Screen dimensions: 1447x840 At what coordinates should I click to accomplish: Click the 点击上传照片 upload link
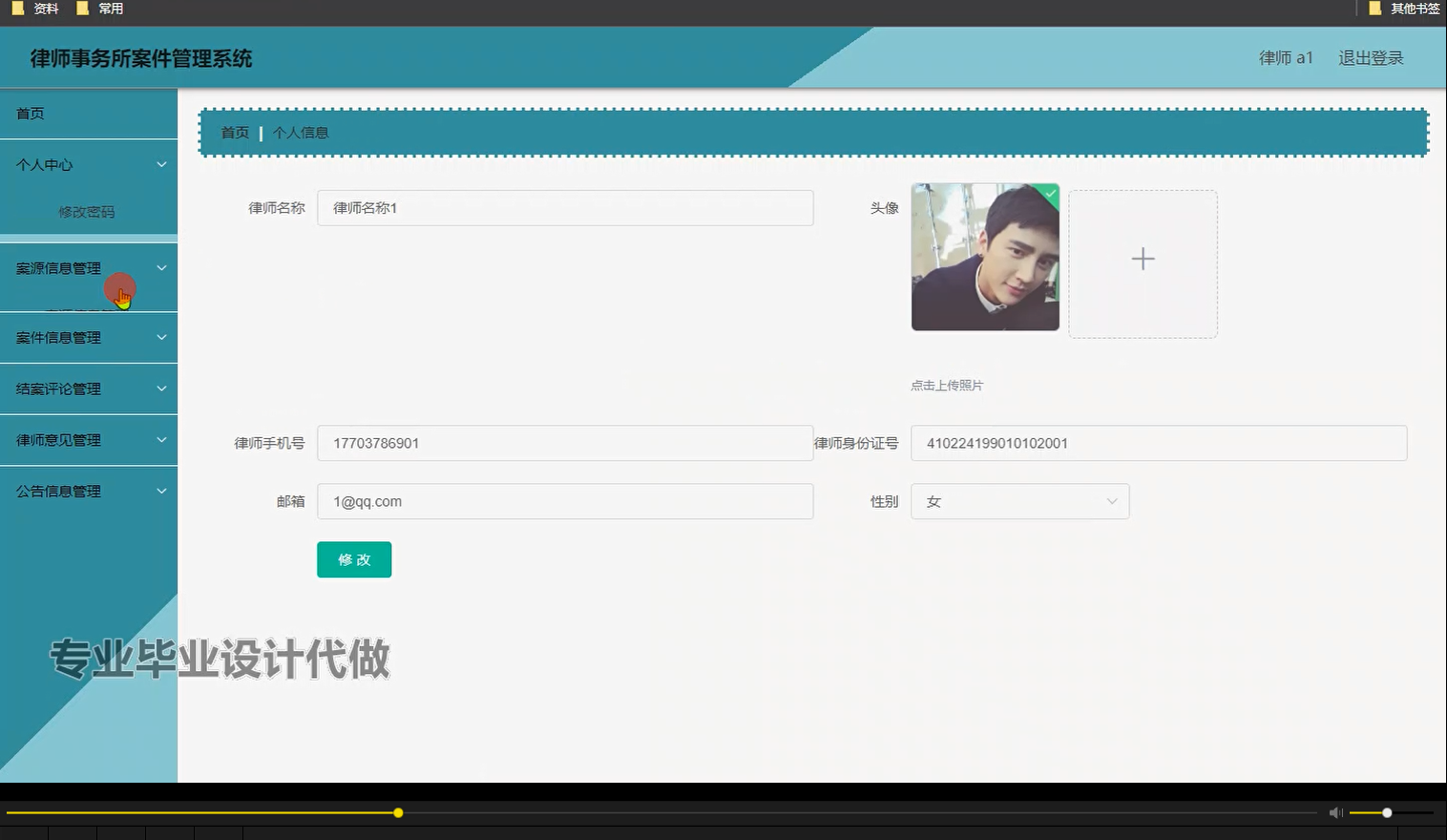pos(949,385)
